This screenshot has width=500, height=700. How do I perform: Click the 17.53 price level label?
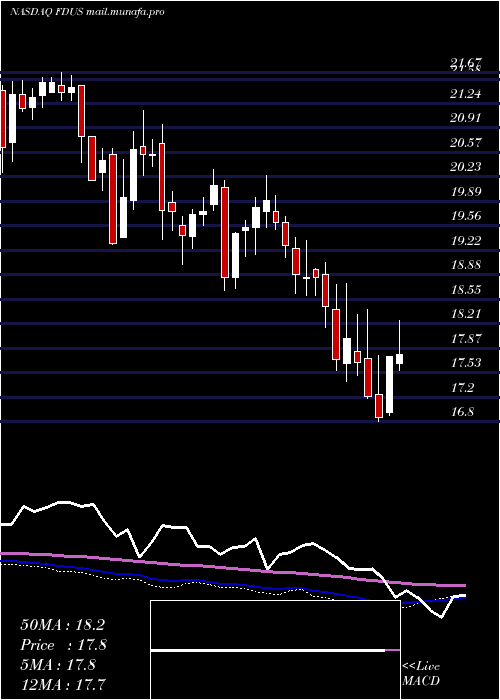(x=466, y=363)
